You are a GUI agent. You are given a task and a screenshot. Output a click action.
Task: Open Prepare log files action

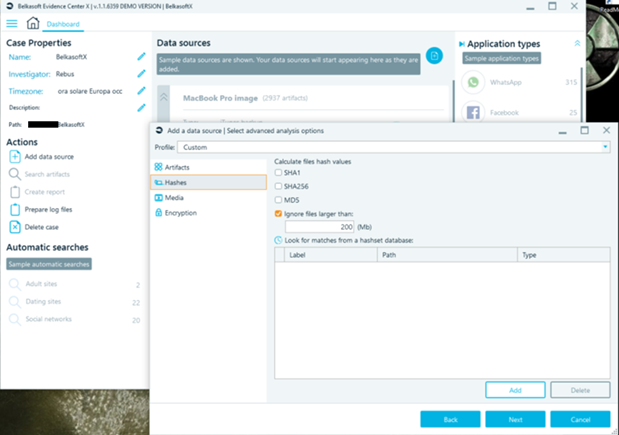coord(48,210)
